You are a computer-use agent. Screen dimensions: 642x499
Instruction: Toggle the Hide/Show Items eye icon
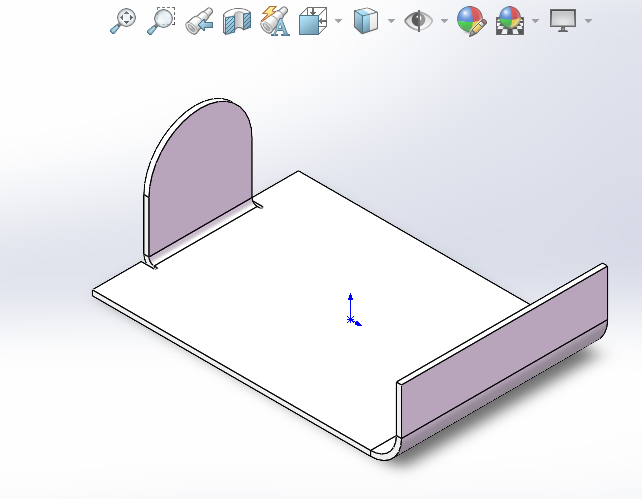pyautogui.click(x=418, y=20)
